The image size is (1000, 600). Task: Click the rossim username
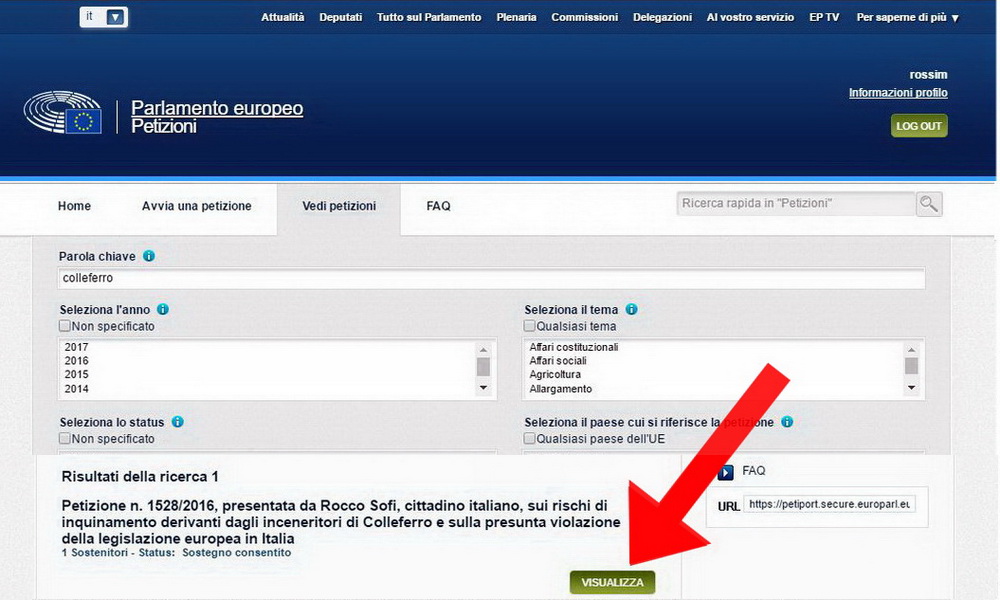coord(928,75)
